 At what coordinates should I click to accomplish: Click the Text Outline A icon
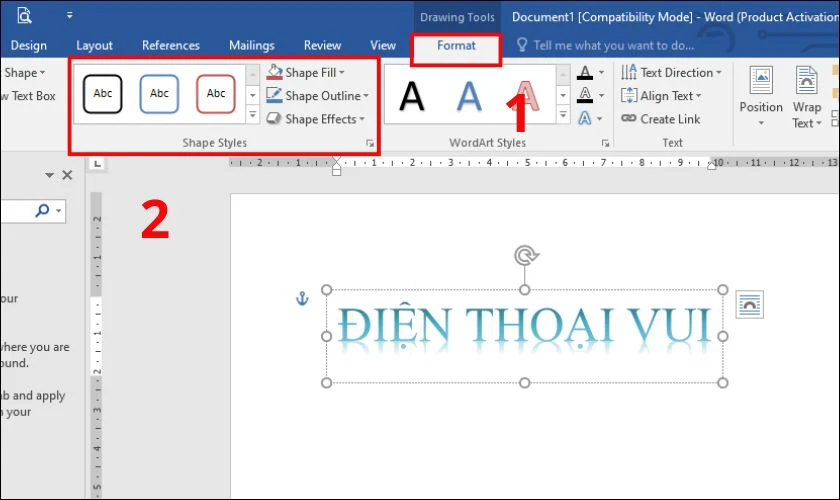click(x=585, y=95)
